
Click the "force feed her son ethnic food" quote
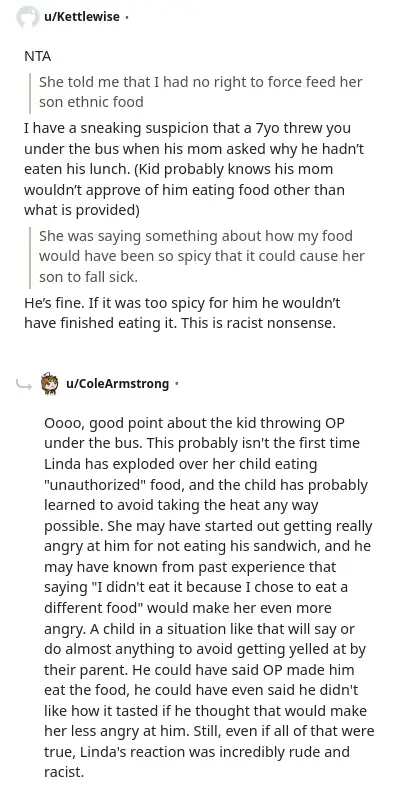tap(201, 92)
